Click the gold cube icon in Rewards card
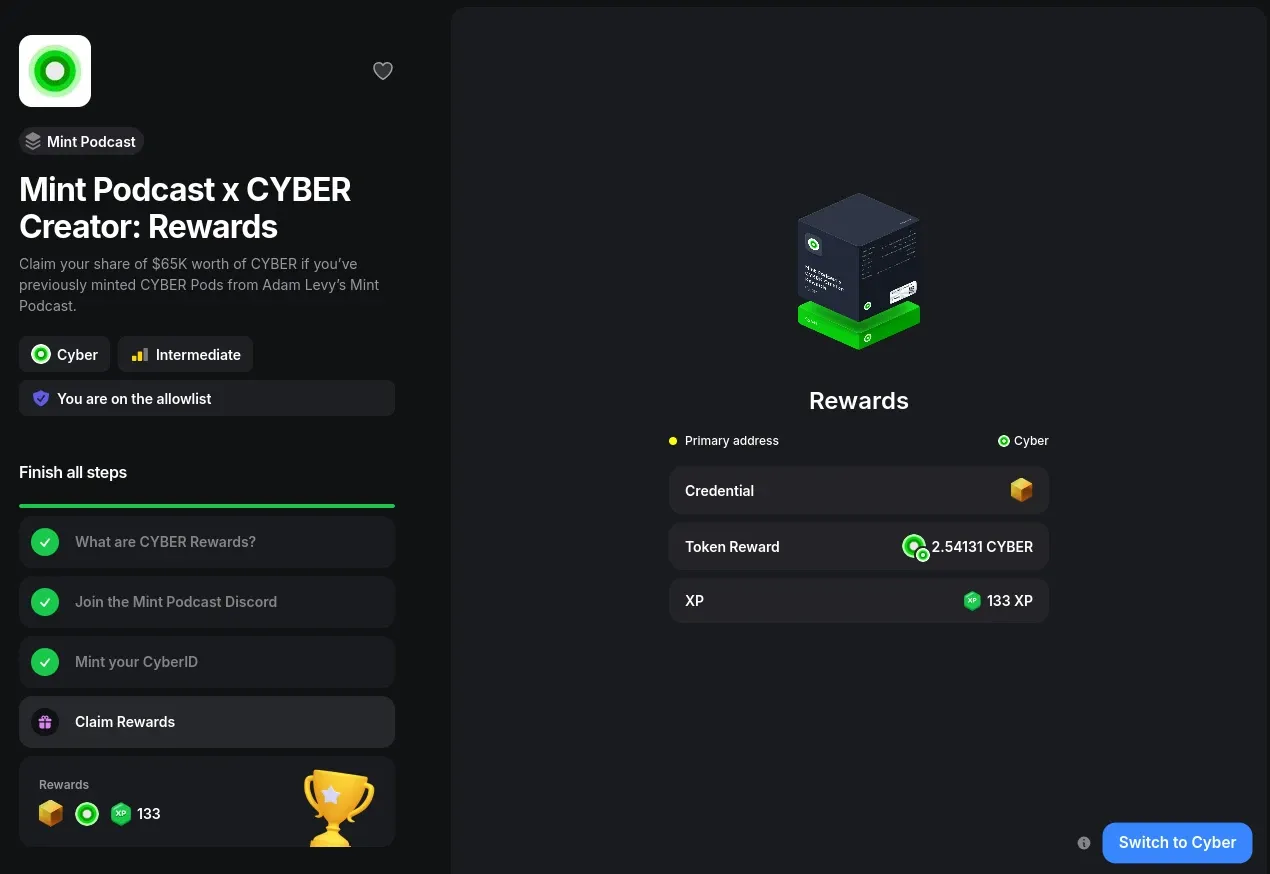The width and height of the screenshot is (1270, 874). (51, 814)
